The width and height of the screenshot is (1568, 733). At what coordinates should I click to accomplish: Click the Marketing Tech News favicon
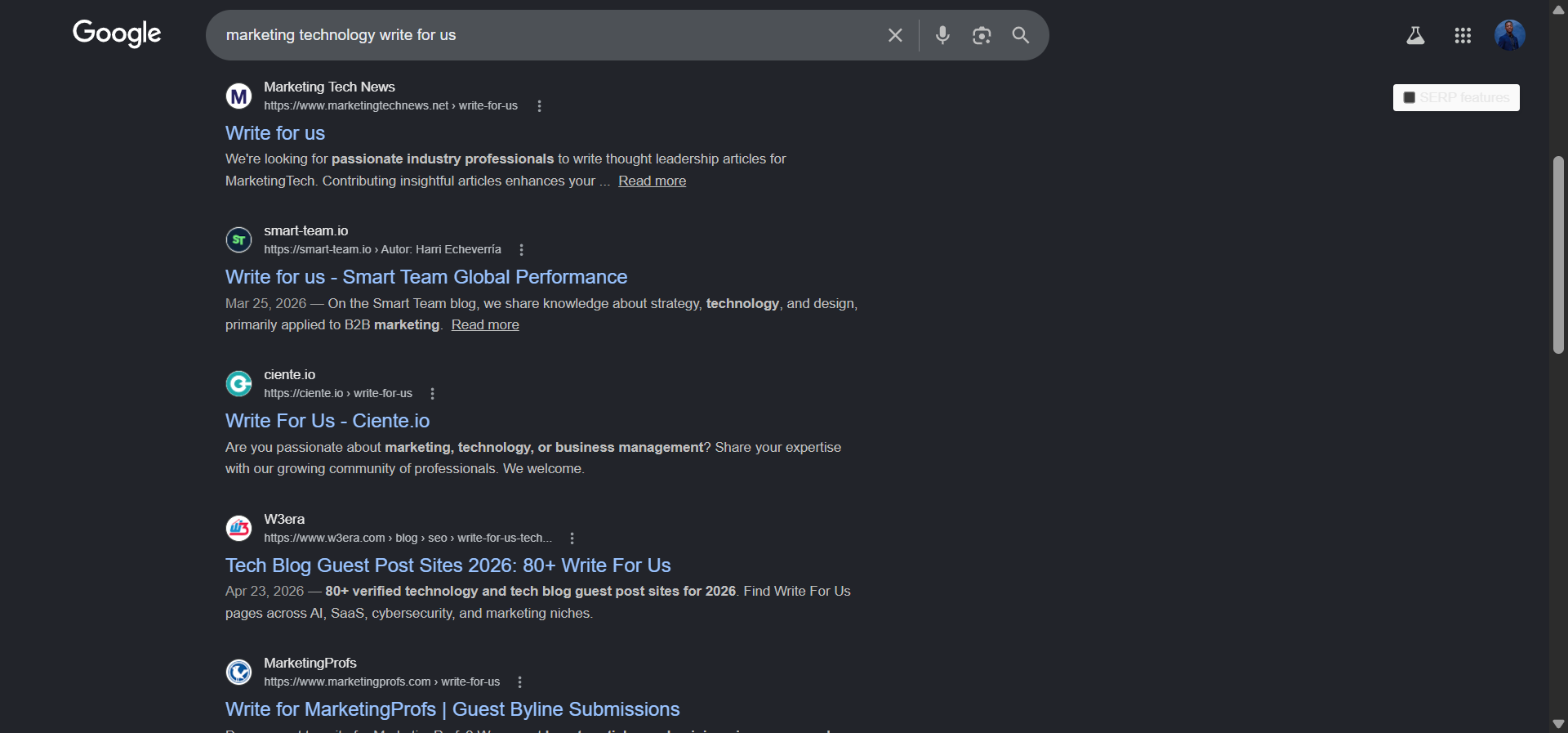coord(238,96)
